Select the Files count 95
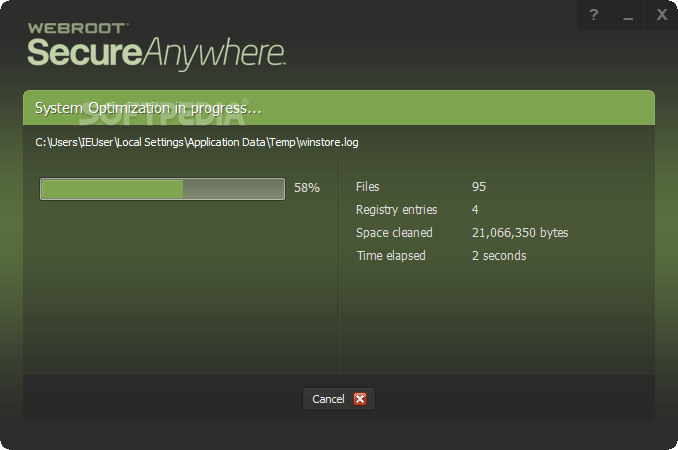Screen dimensions: 678x450 click(x=479, y=187)
